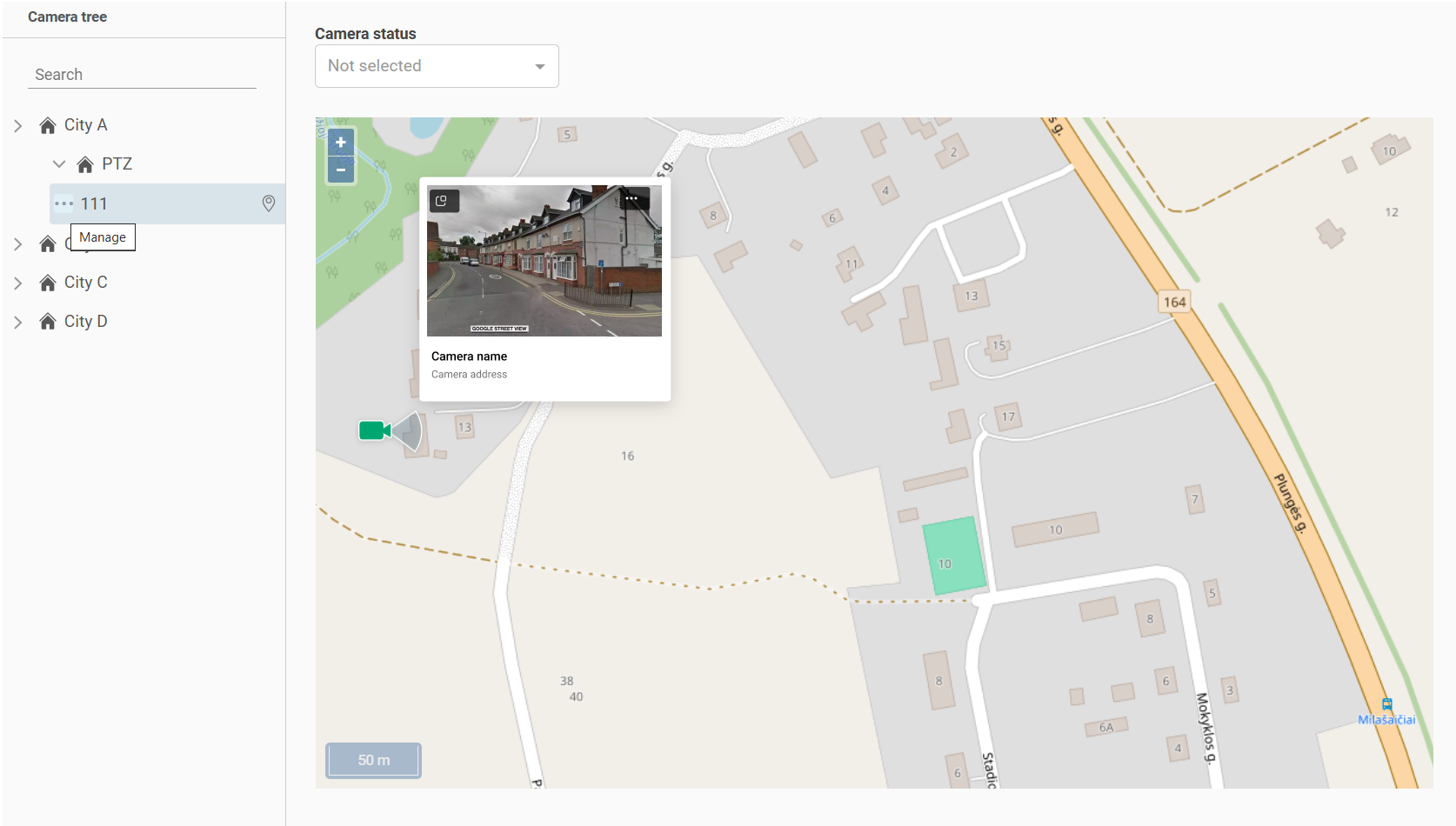
Task: Select the City A tree item
Action: click(x=85, y=125)
